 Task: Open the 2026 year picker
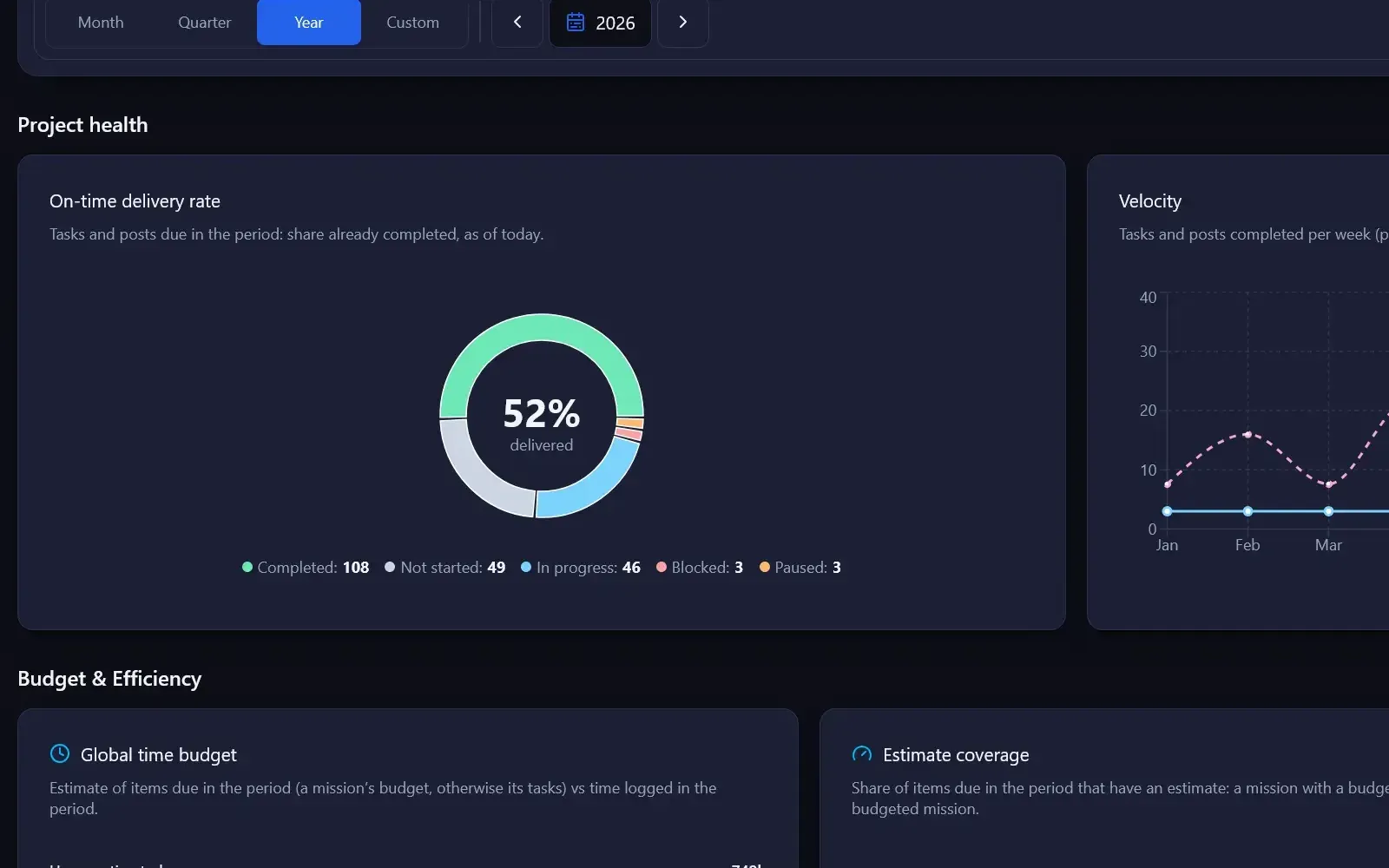600,23
